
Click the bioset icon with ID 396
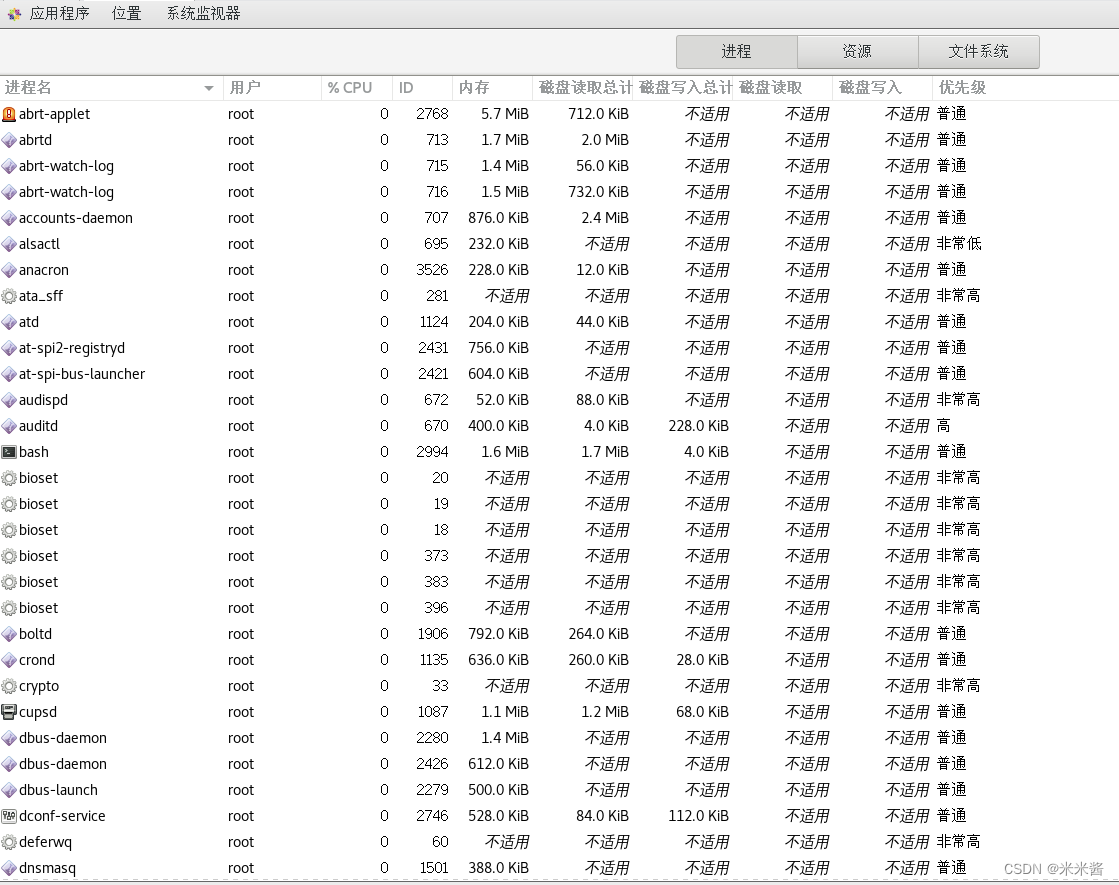tap(9, 608)
